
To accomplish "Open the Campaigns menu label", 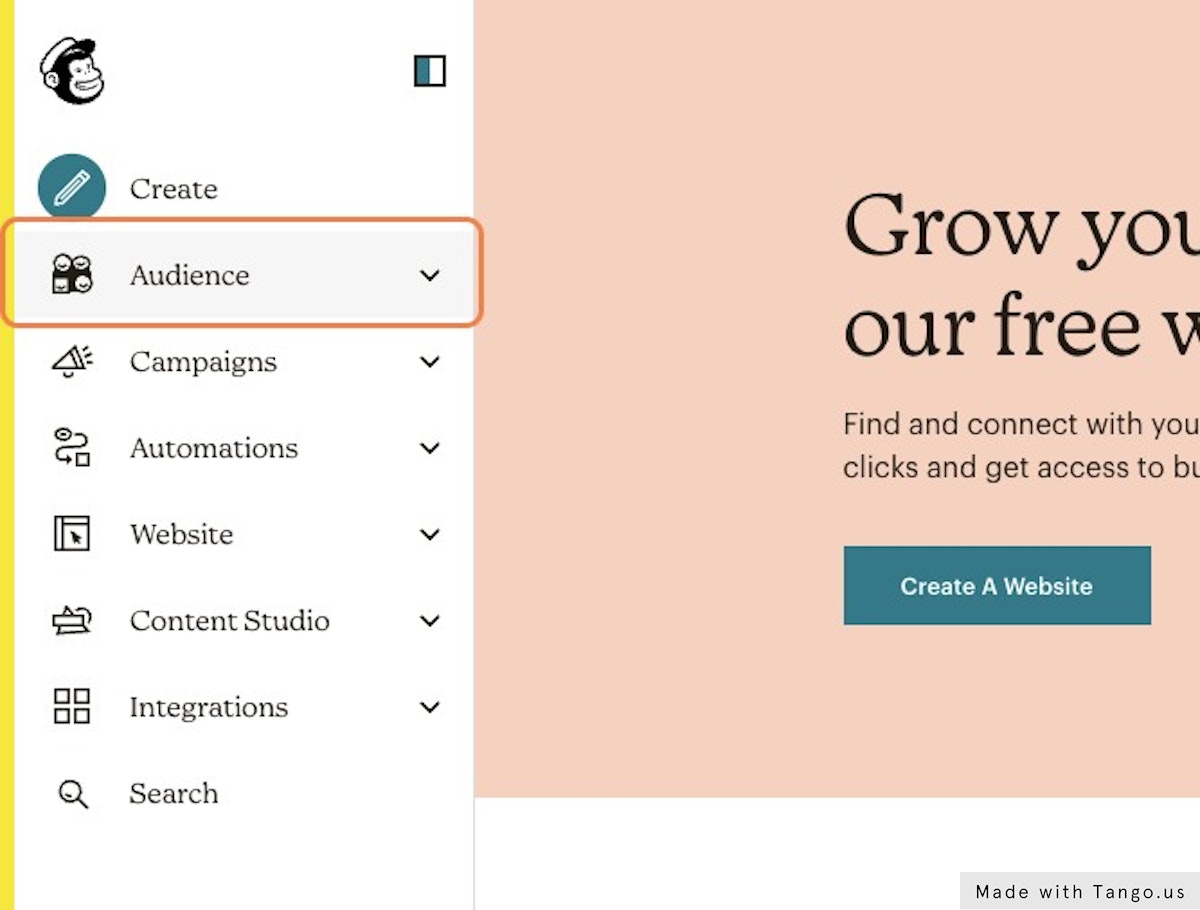I will pyautogui.click(x=203, y=362).
